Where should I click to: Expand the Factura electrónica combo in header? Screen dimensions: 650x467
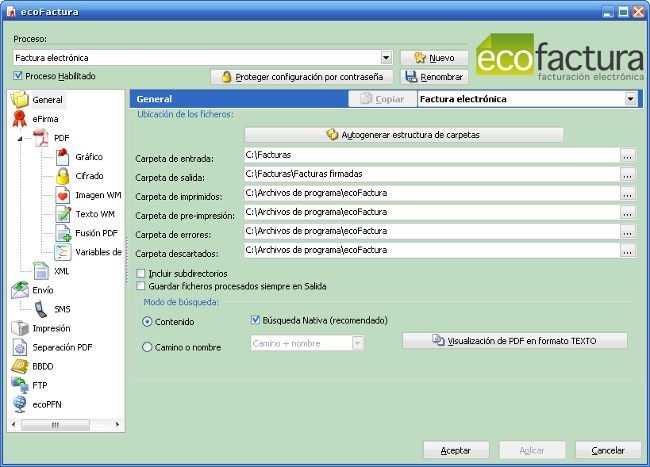(630, 99)
